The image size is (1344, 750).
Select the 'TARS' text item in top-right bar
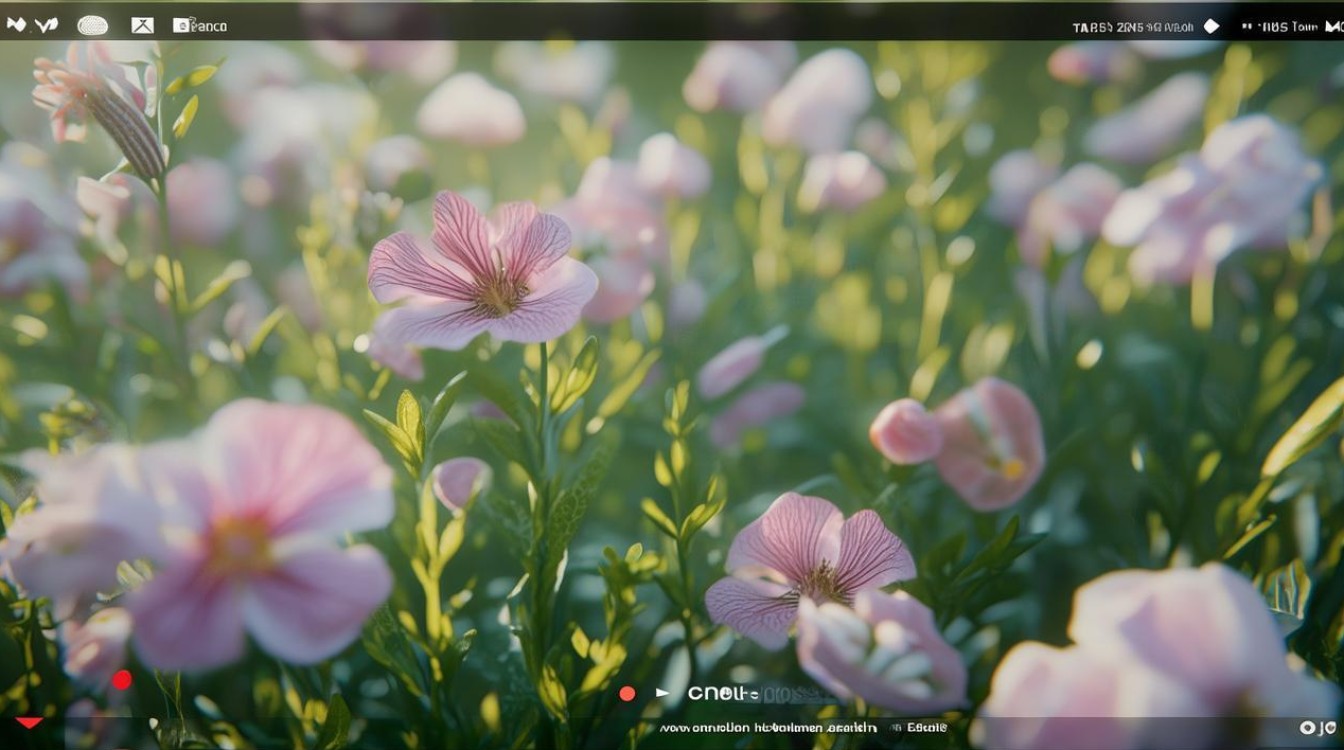1092,27
